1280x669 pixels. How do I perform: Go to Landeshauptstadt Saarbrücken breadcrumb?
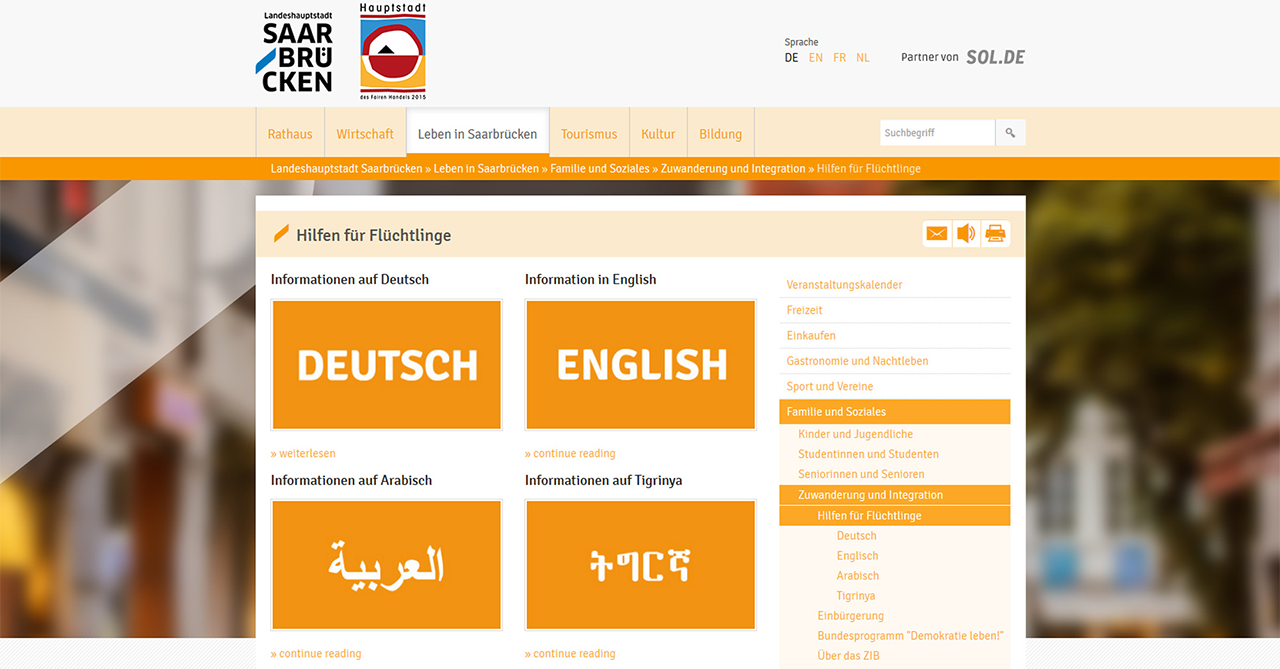(x=346, y=169)
